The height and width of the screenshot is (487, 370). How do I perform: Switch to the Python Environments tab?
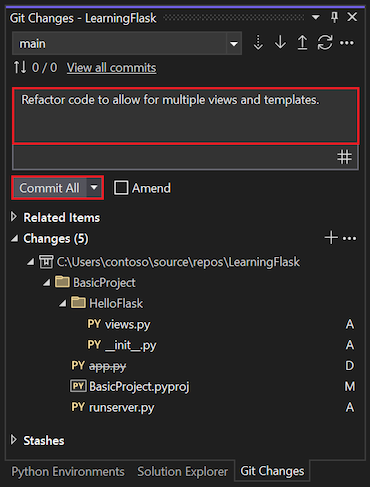pyautogui.click(x=68, y=472)
